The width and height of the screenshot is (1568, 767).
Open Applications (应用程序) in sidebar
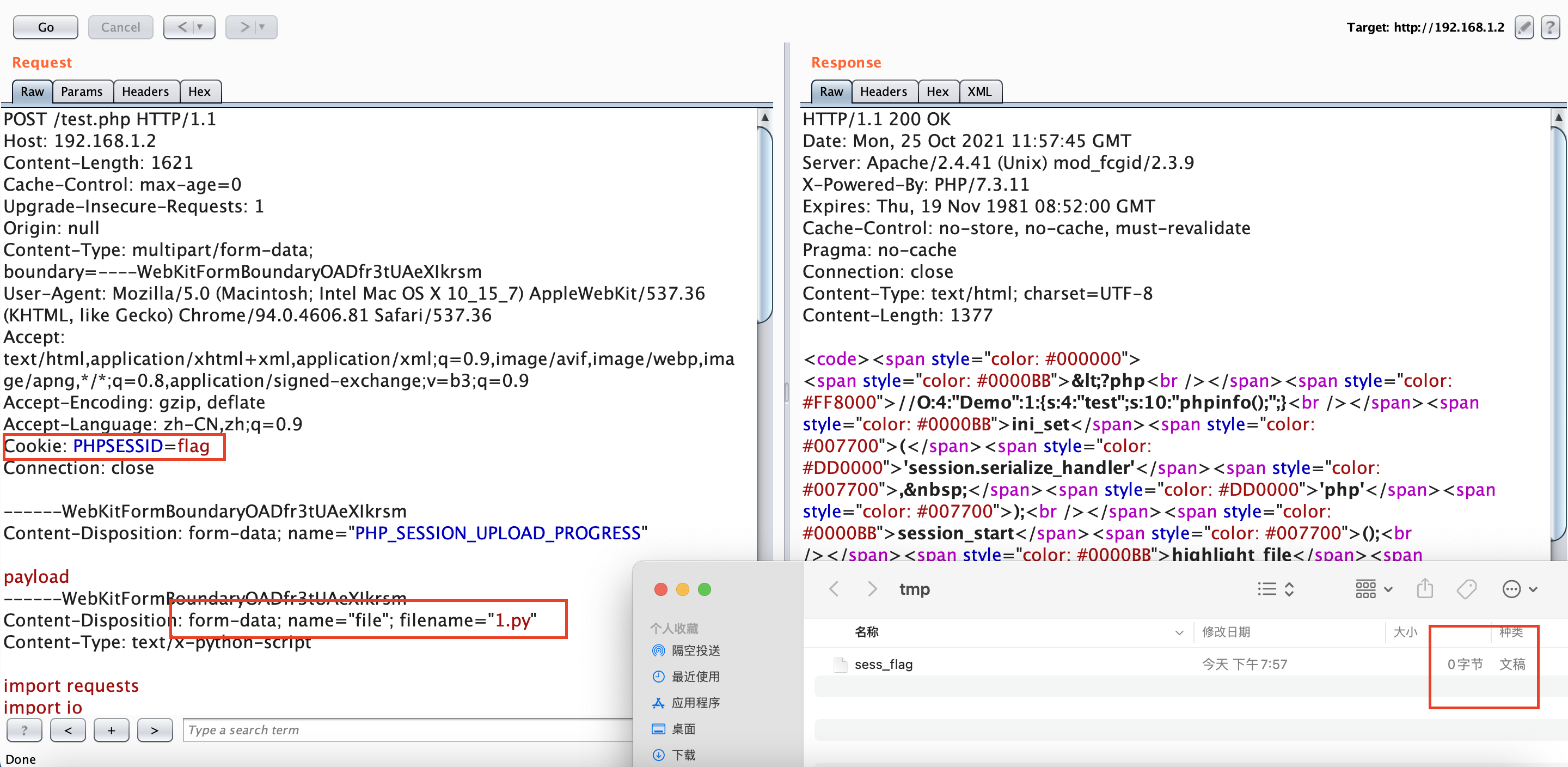coord(695,703)
